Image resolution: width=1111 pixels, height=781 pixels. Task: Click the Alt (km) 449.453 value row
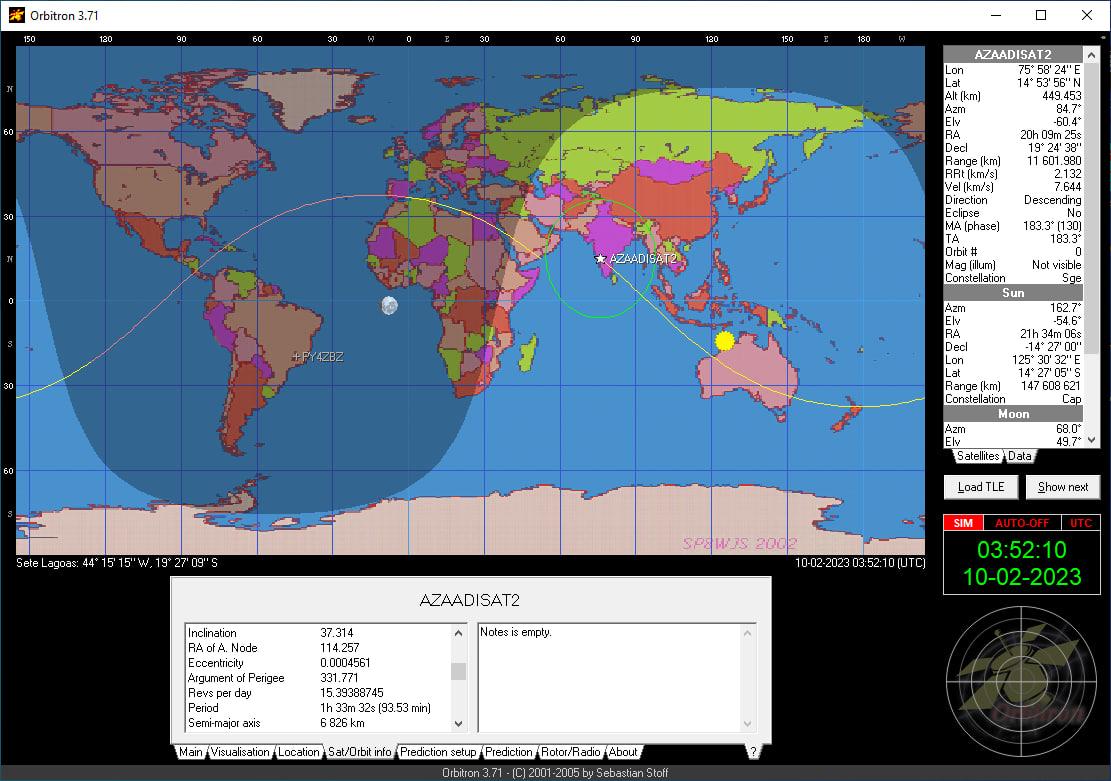[1013, 96]
